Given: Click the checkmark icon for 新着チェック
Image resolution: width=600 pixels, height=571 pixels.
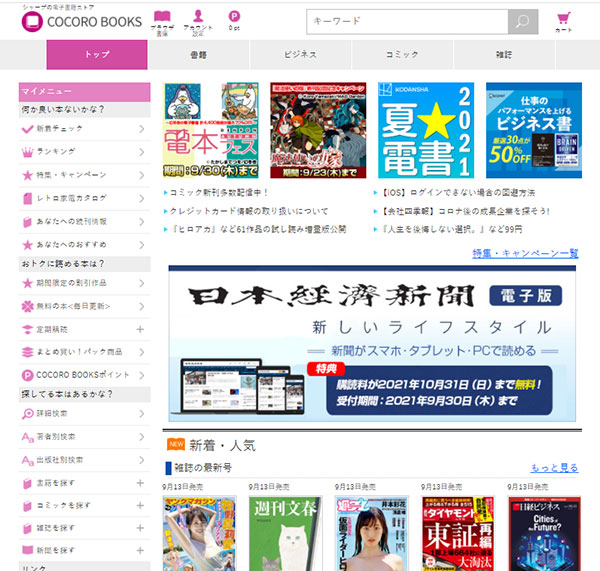Looking at the screenshot, I should tap(28, 129).
